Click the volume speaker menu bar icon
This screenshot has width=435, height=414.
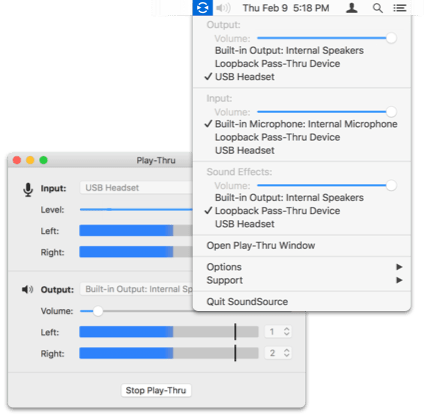[x=223, y=8]
